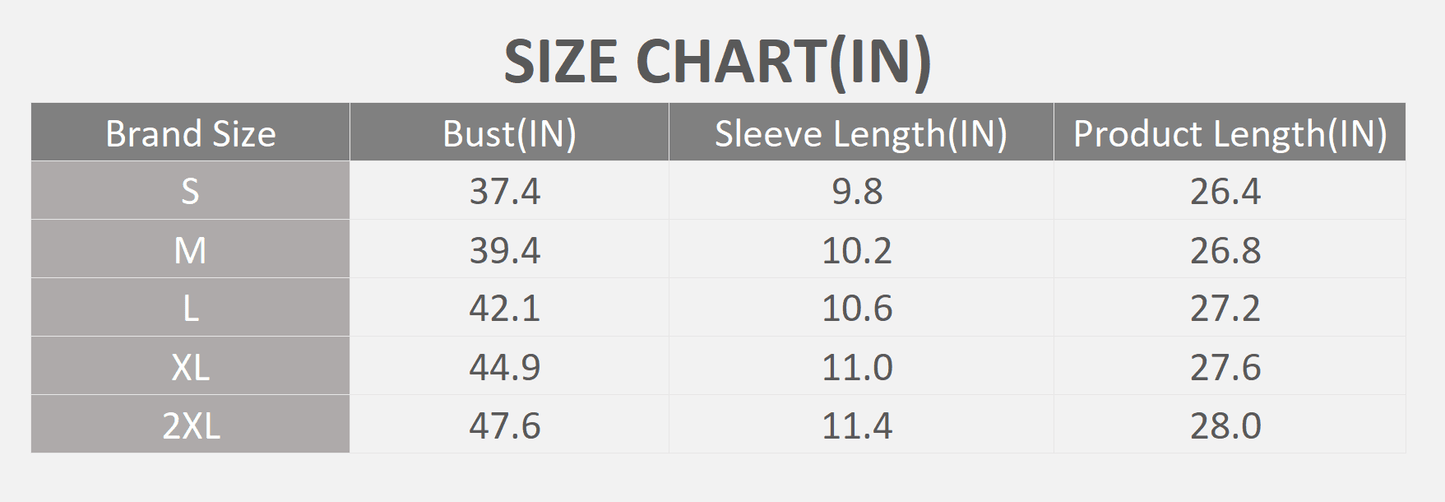Image resolution: width=1445 pixels, height=502 pixels.
Task: Select the 39.4 bust value cell
Action: pos(509,249)
